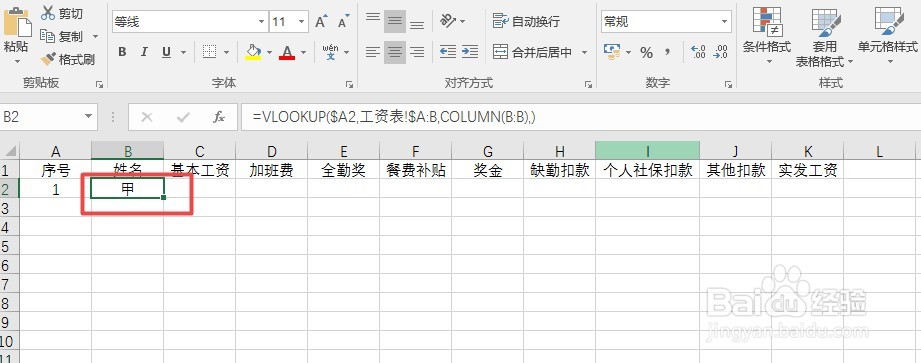Click the phonetic guide (wén) icon
Viewport: 921px width, 363px height.
click(331, 52)
